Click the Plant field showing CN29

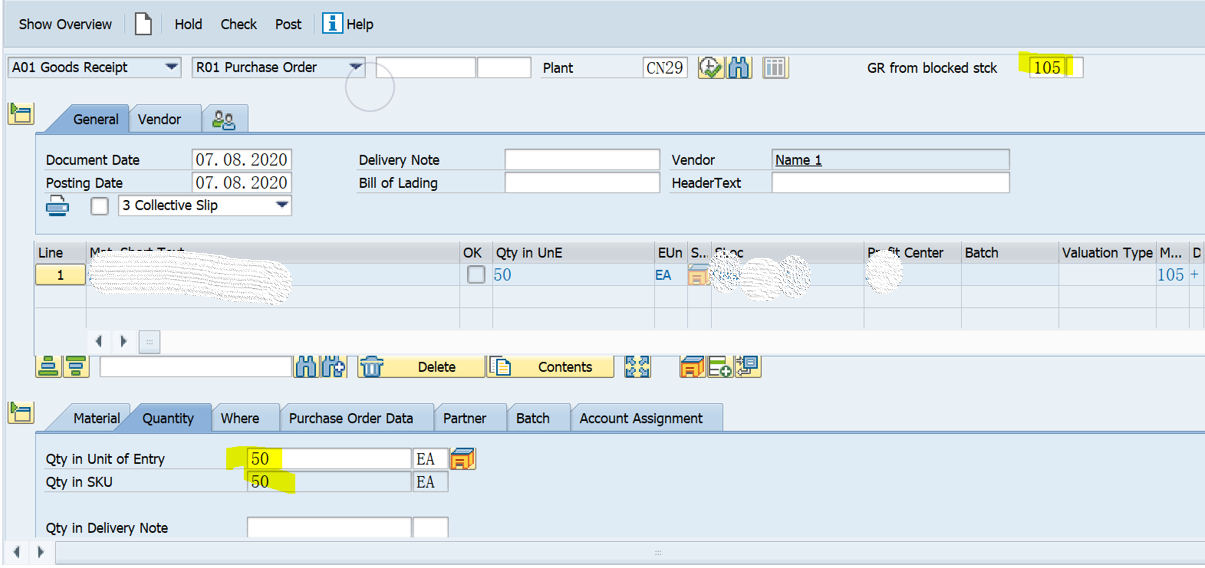coord(665,68)
